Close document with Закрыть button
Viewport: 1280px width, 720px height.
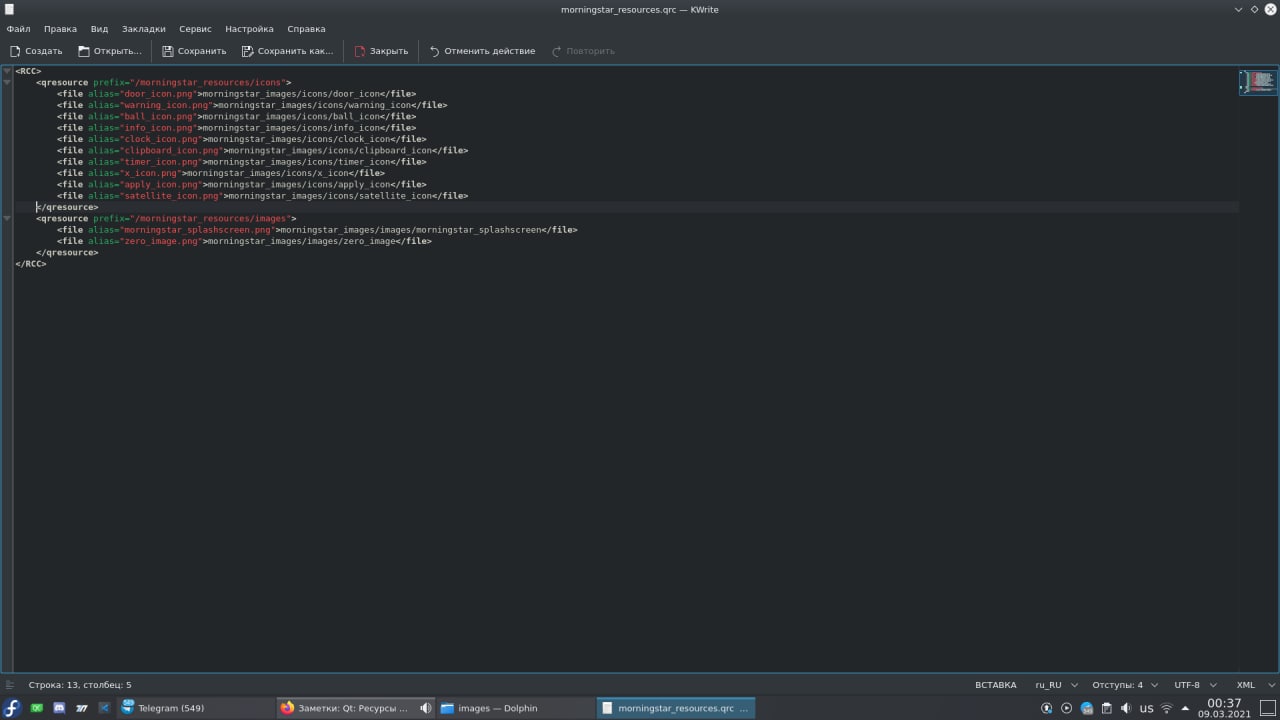click(x=381, y=51)
